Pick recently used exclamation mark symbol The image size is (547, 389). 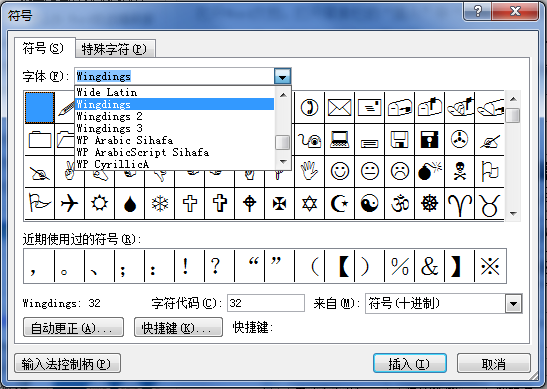click(189, 266)
